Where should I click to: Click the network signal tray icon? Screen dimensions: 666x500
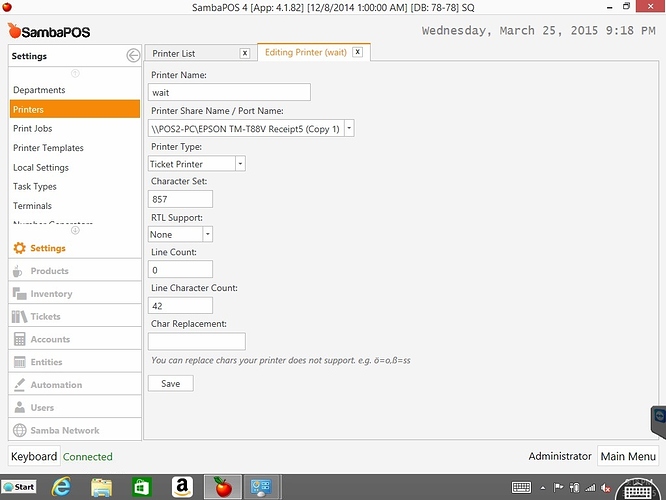pos(590,488)
